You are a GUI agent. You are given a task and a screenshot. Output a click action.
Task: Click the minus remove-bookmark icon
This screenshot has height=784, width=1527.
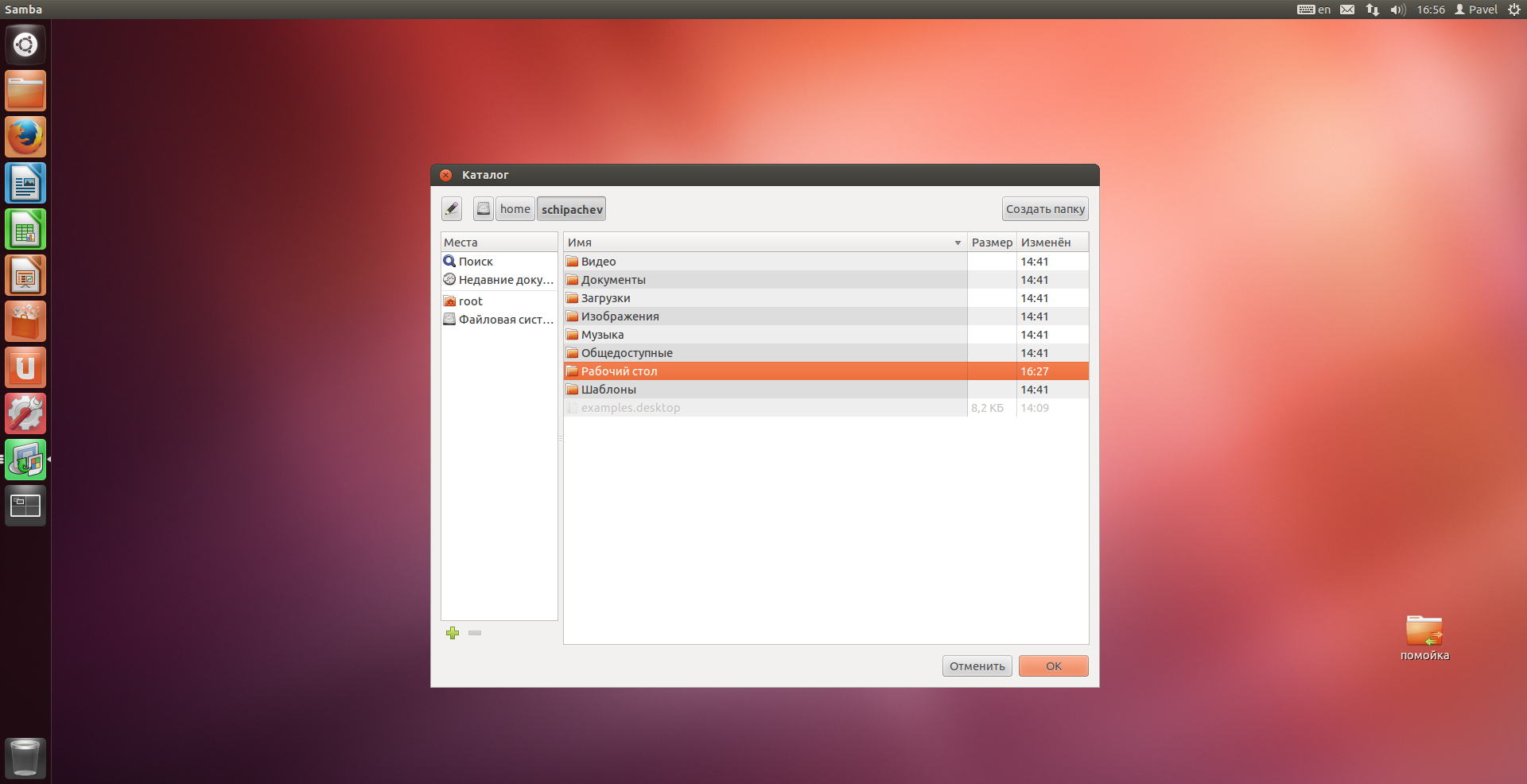[x=475, y=633]
